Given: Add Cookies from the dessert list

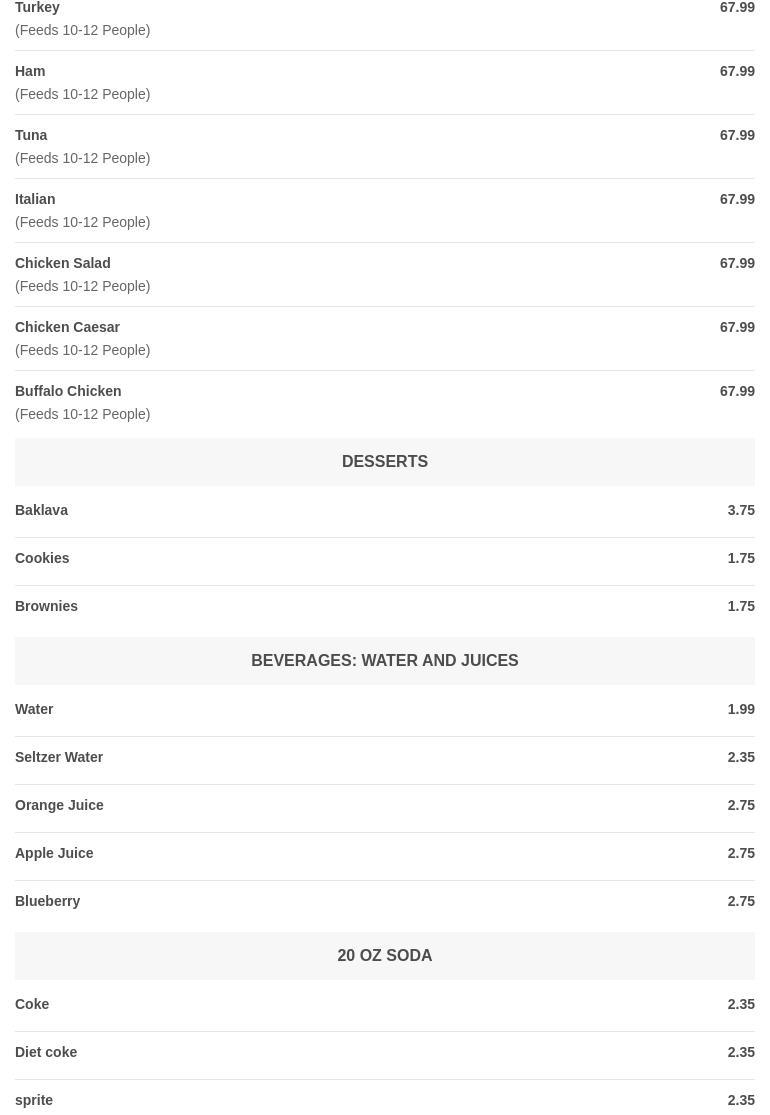Looking at the screenshot, I should [x=42, y=558].
